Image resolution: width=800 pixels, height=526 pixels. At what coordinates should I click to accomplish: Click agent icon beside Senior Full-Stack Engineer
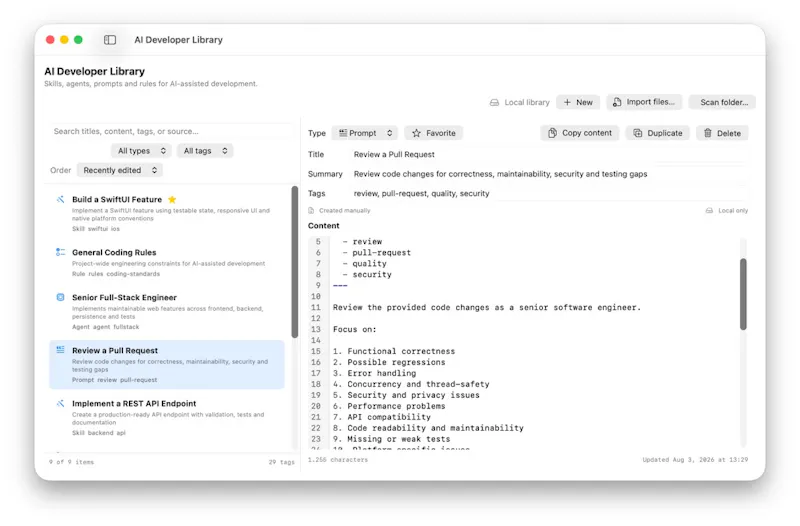point(60,297)
